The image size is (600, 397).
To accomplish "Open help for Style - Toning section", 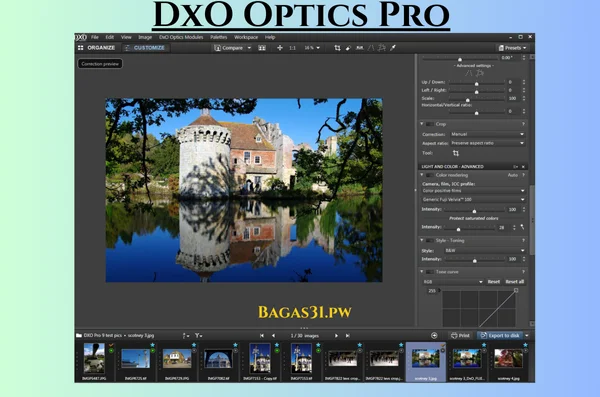I will coord(523,240).
